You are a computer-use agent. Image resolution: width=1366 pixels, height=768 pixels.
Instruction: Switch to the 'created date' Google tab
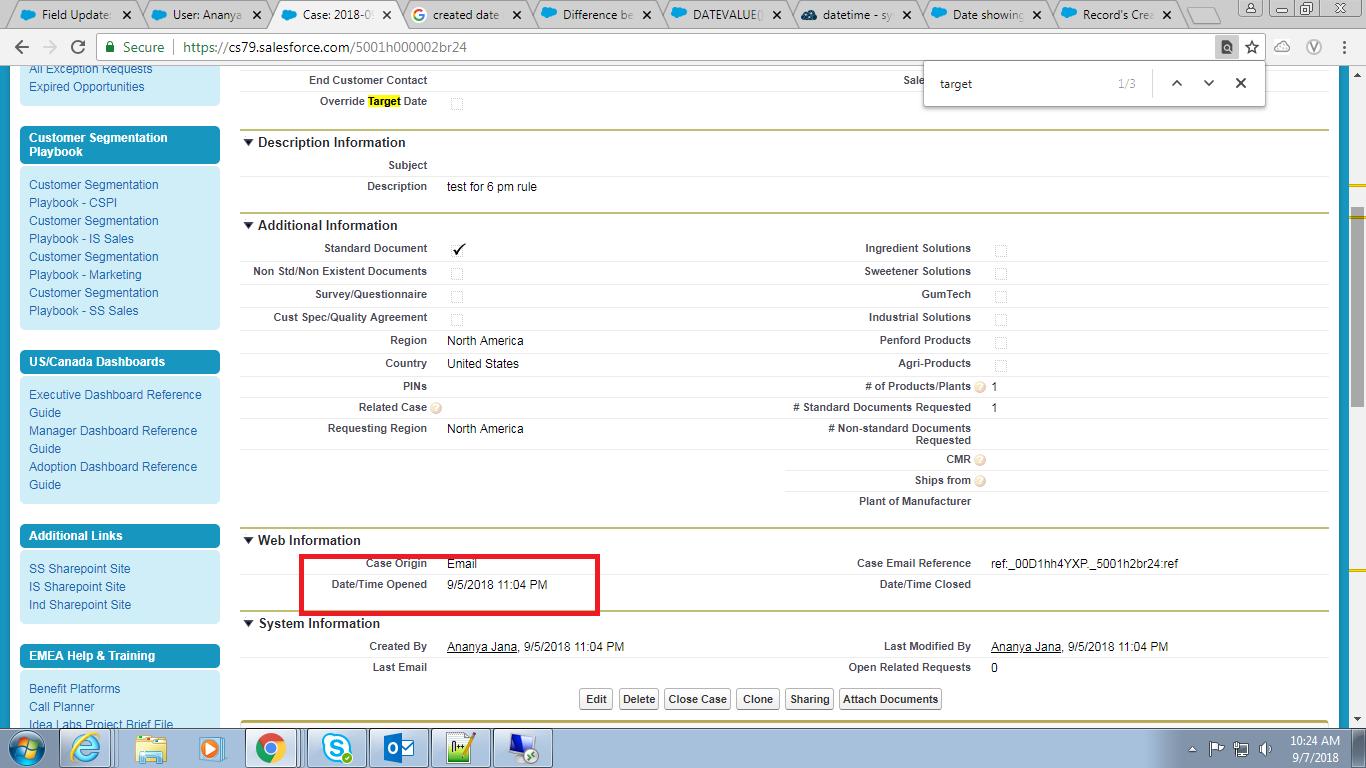(465, 15)
